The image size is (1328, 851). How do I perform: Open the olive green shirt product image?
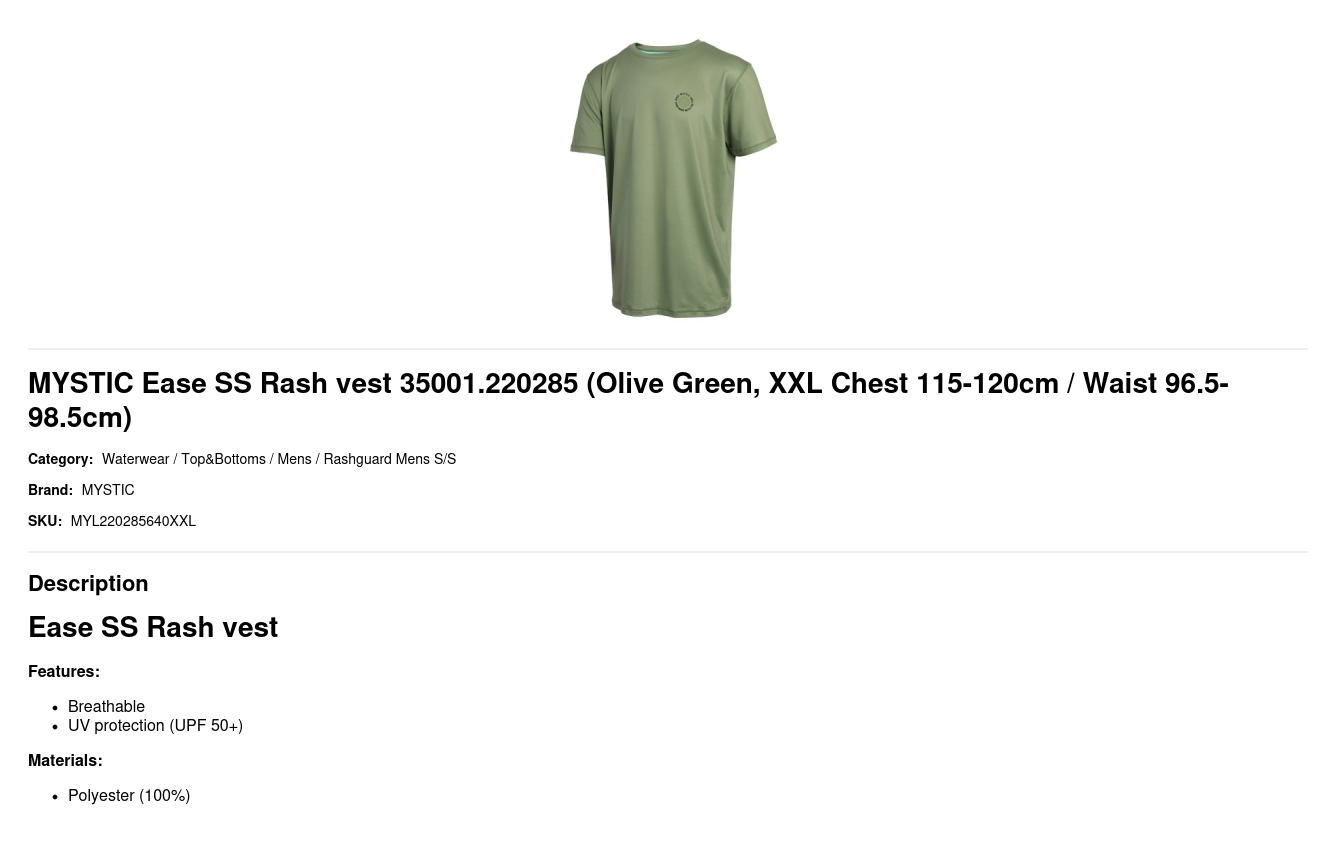pos(673,178)
